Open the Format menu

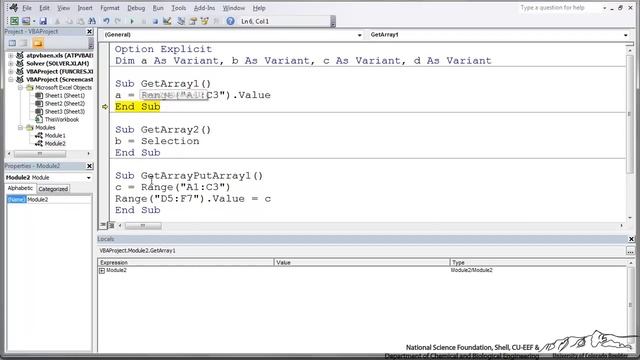(x=110, y=8)
